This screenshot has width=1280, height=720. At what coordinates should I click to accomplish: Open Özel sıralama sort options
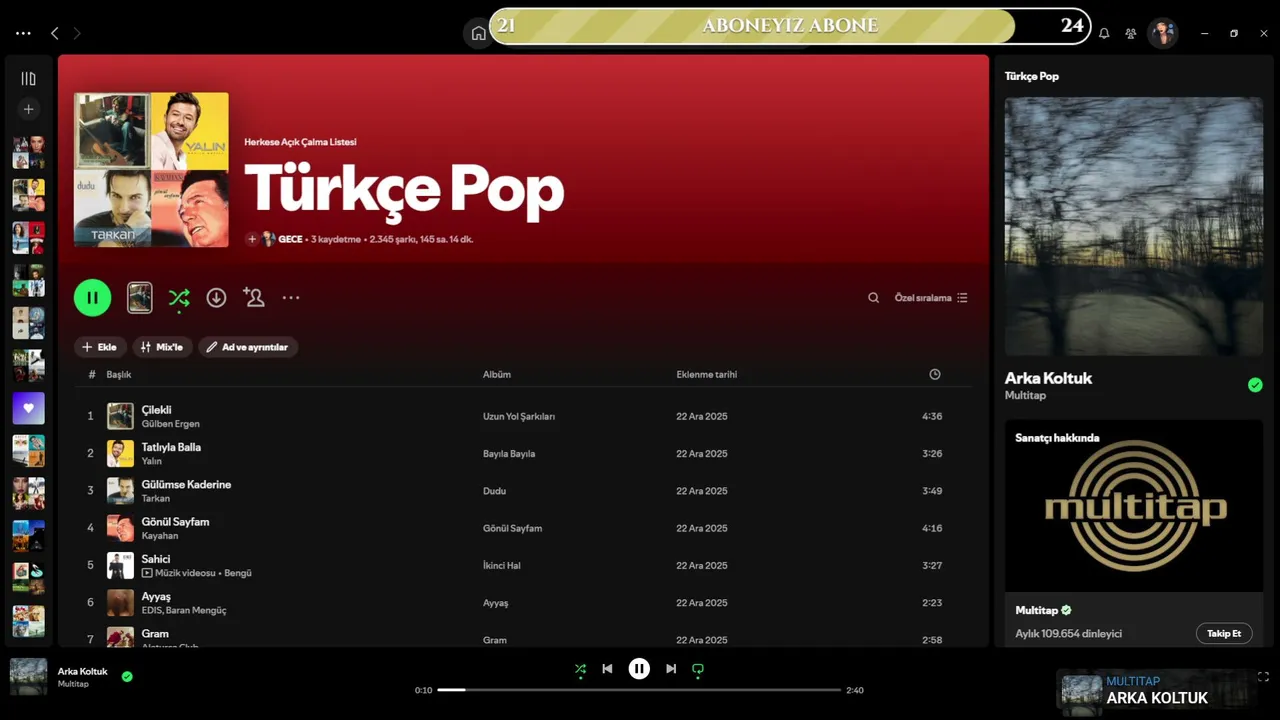[931, 298]
